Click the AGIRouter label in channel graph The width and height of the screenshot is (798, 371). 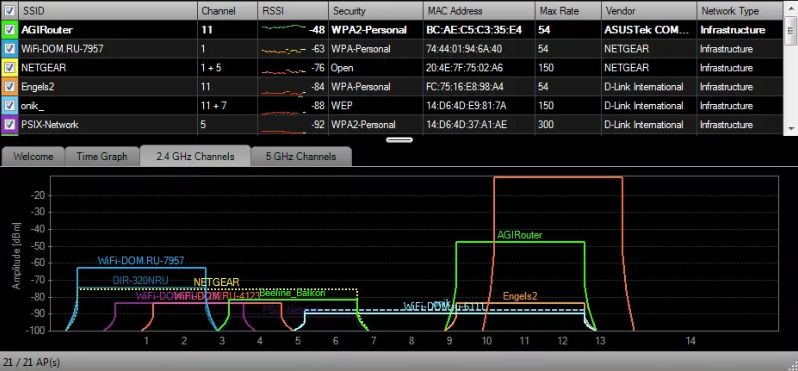pos(520,235)
